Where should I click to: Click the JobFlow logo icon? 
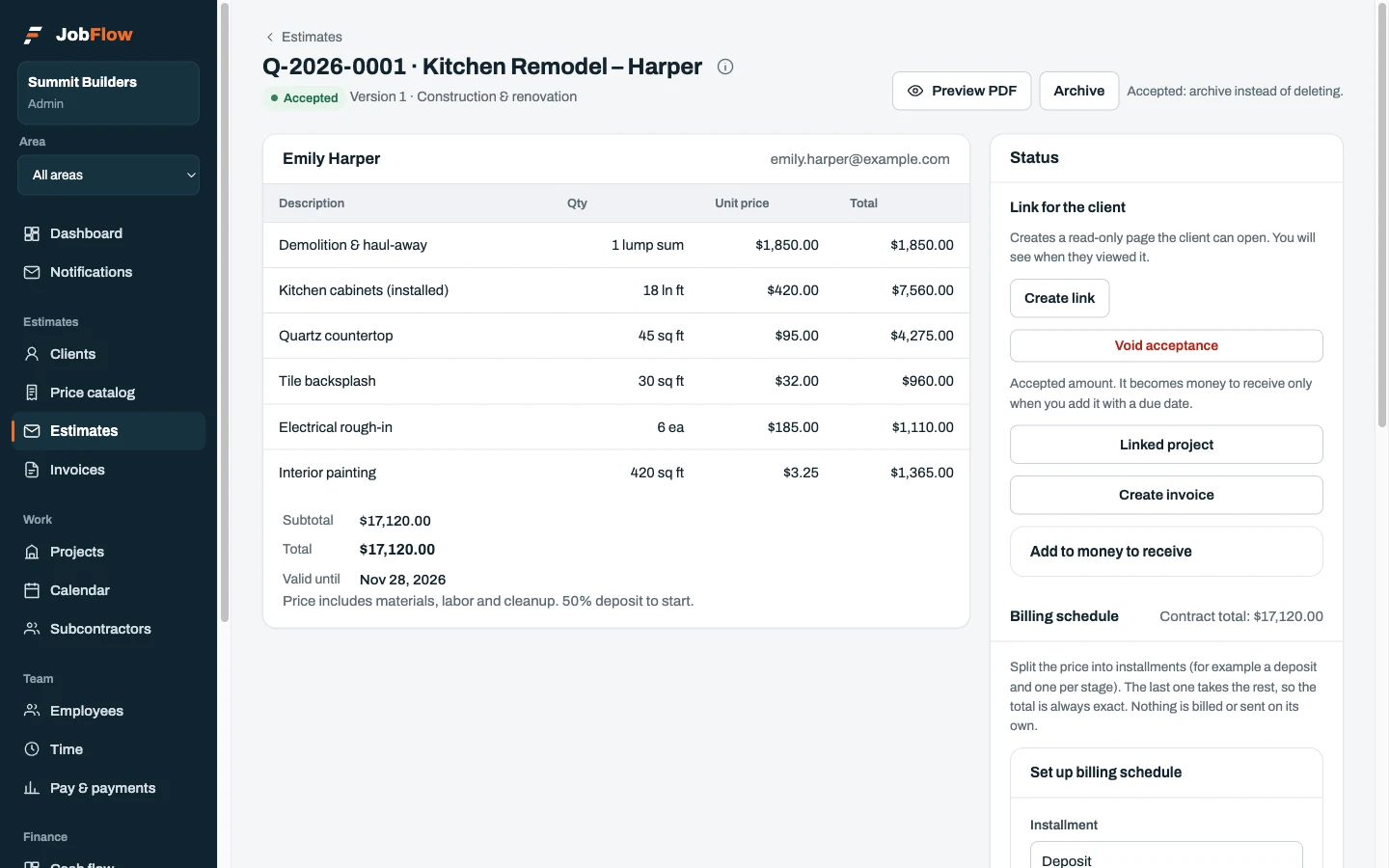coord(33,35)
